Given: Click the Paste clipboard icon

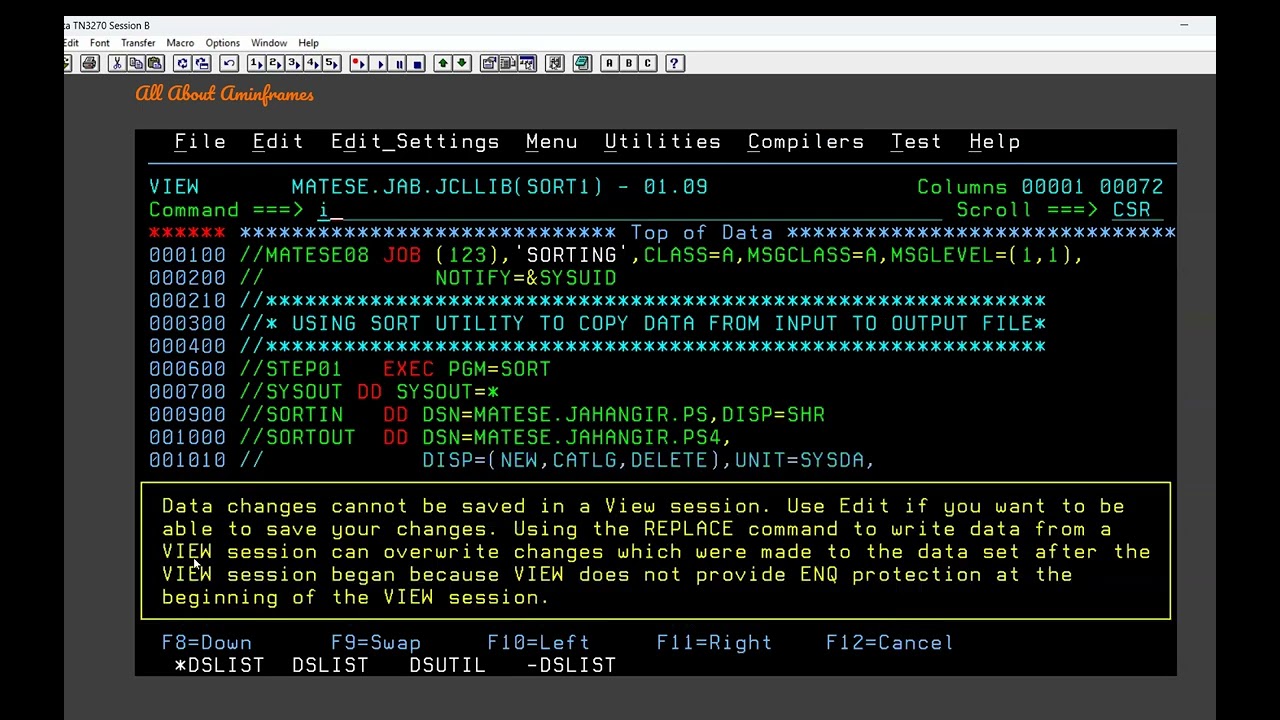Looking at the screenshot, I should [x=155, y=63].
